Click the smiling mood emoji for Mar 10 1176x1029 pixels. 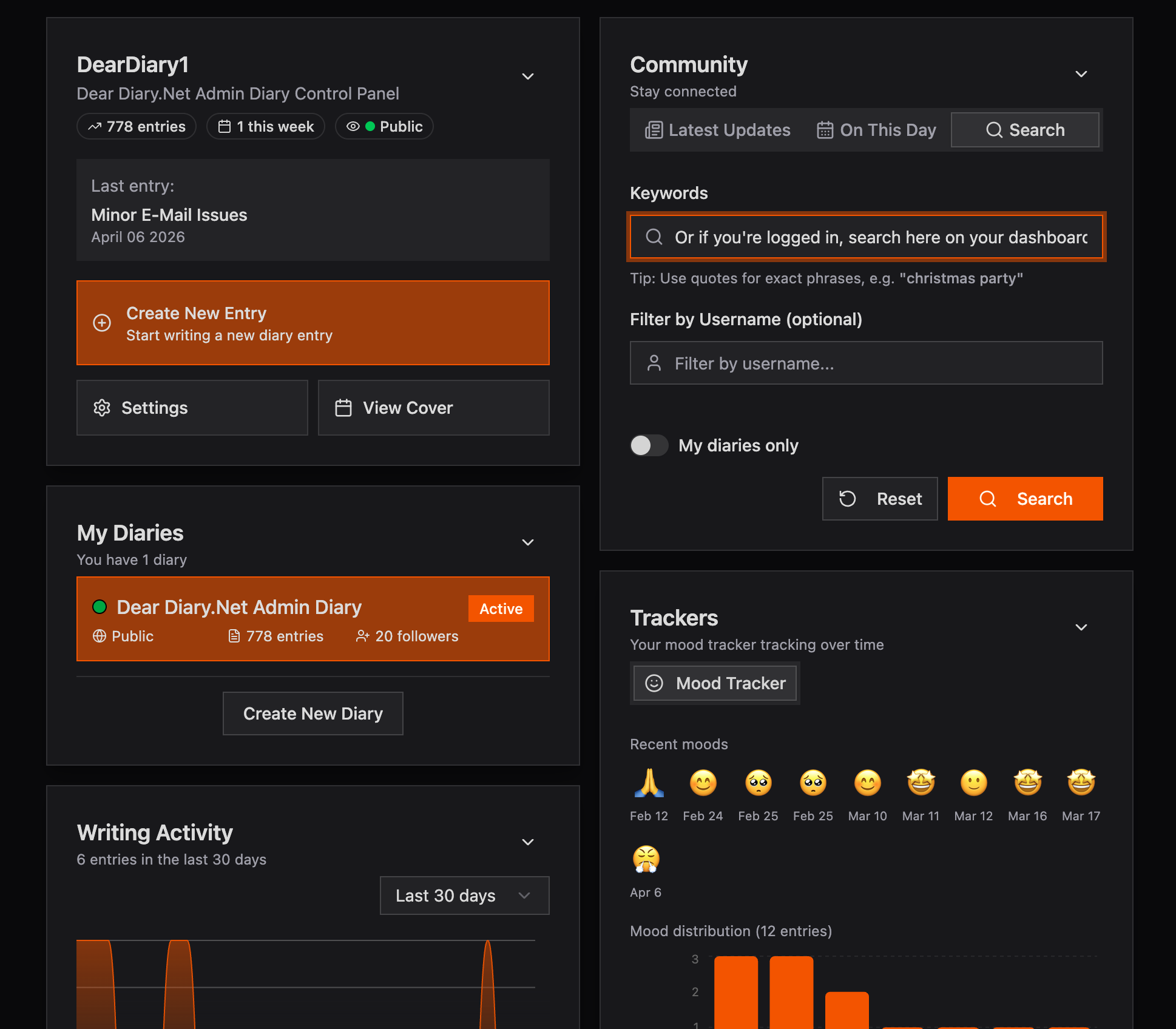point(868,783)
